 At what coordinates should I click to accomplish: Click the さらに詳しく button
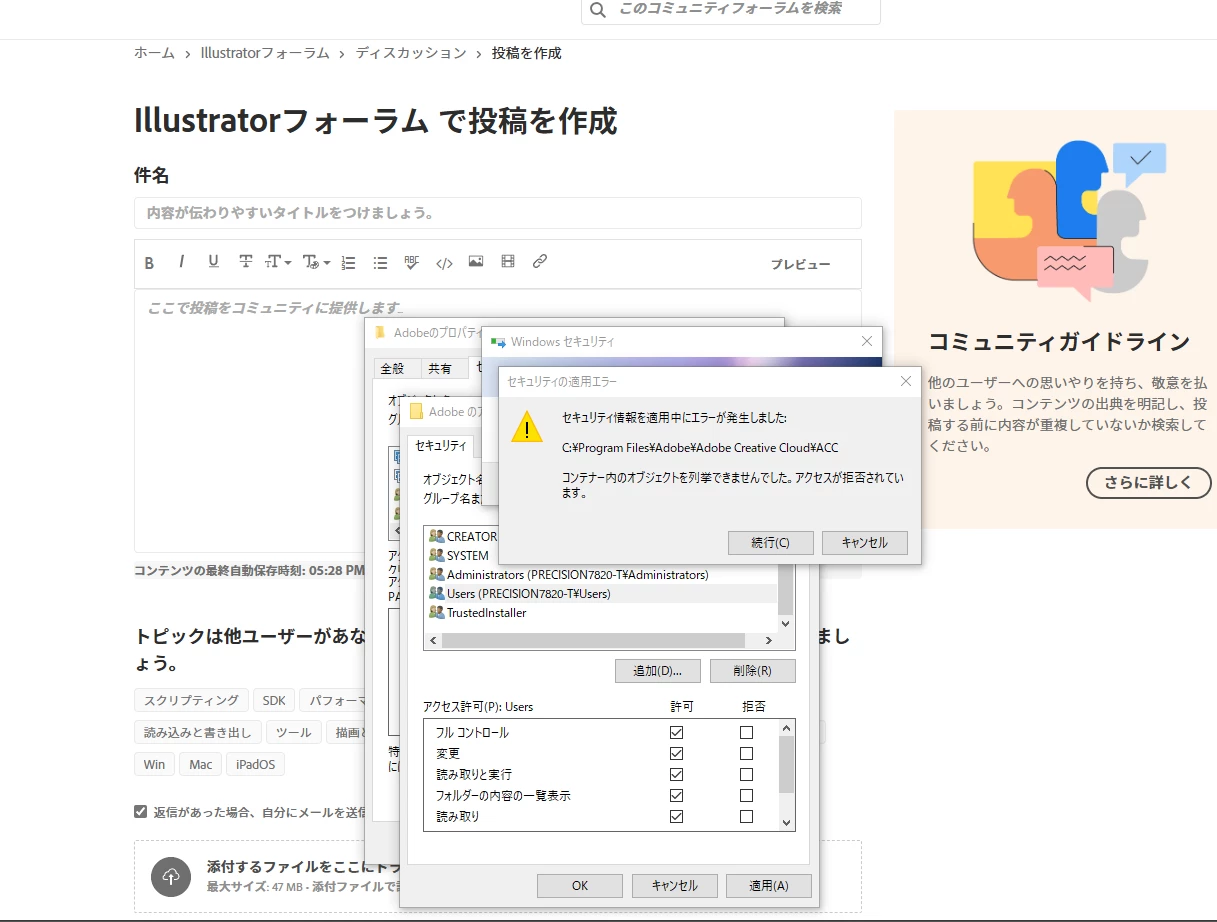click(x=1148, y=483)
